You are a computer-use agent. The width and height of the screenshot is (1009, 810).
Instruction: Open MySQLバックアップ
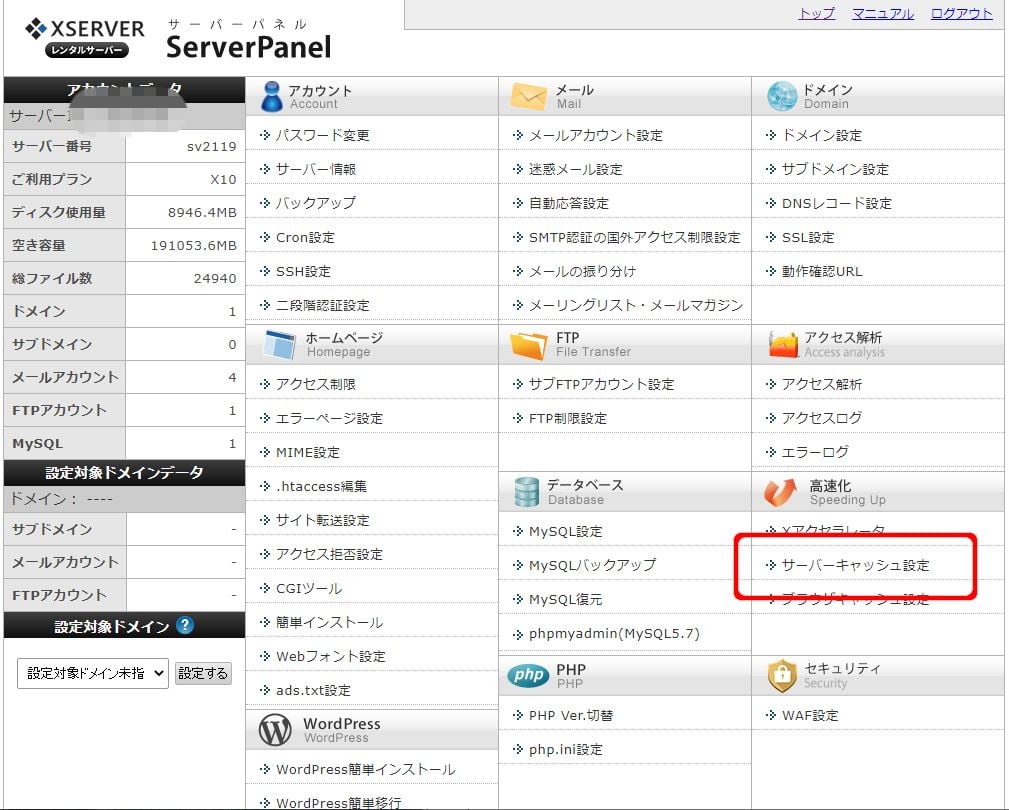pos(593,566)
